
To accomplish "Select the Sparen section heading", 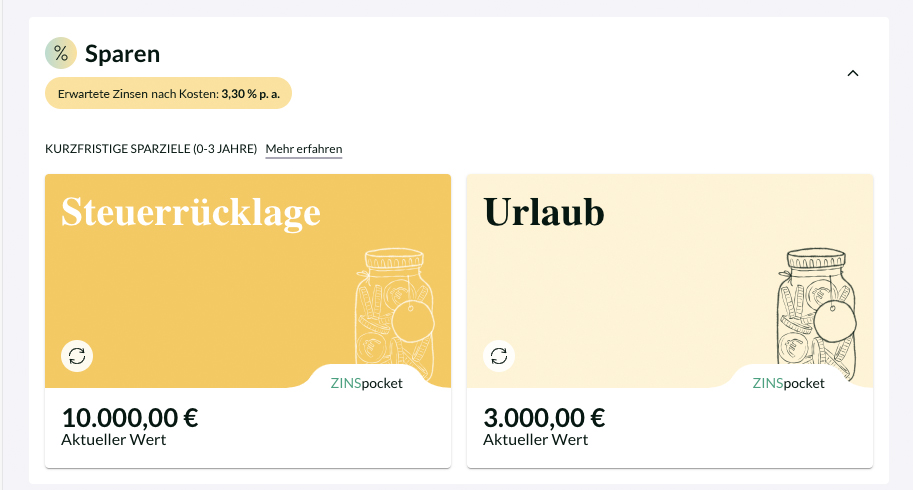I will [122, 54].
